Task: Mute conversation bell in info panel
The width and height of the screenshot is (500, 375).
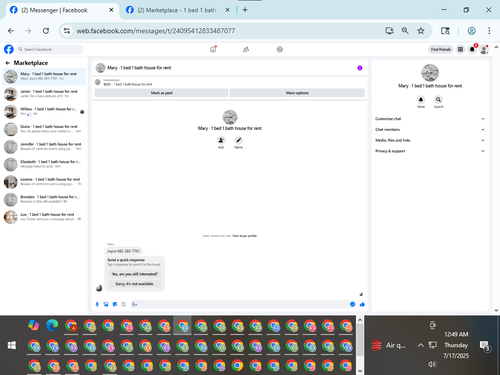Action: coord(421,99)
